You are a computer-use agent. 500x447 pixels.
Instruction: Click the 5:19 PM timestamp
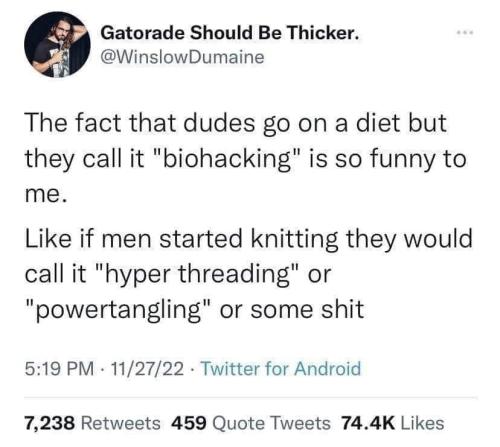pos(59,369)
